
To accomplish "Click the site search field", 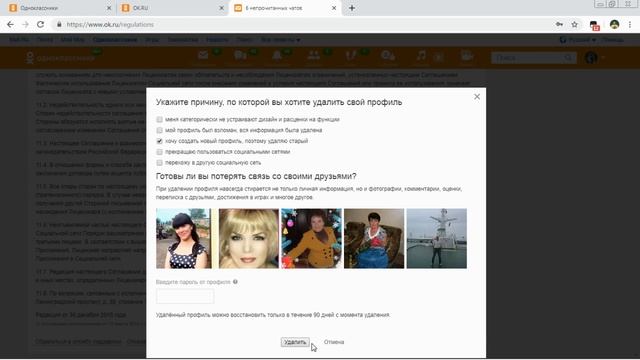I will point(534,58).
